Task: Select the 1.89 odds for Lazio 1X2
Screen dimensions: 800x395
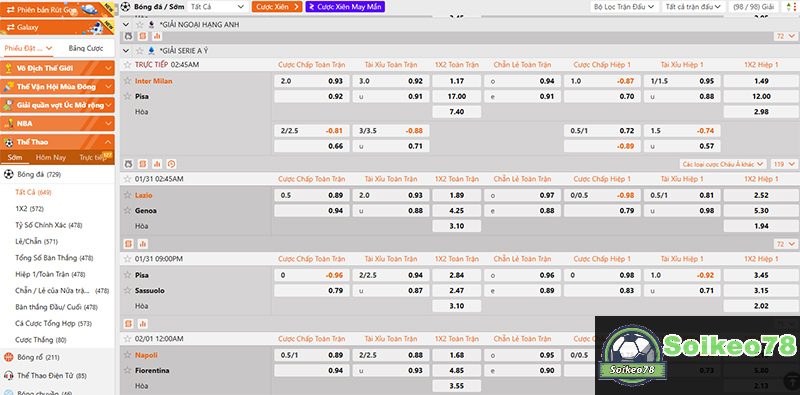Action: [457, 195]
